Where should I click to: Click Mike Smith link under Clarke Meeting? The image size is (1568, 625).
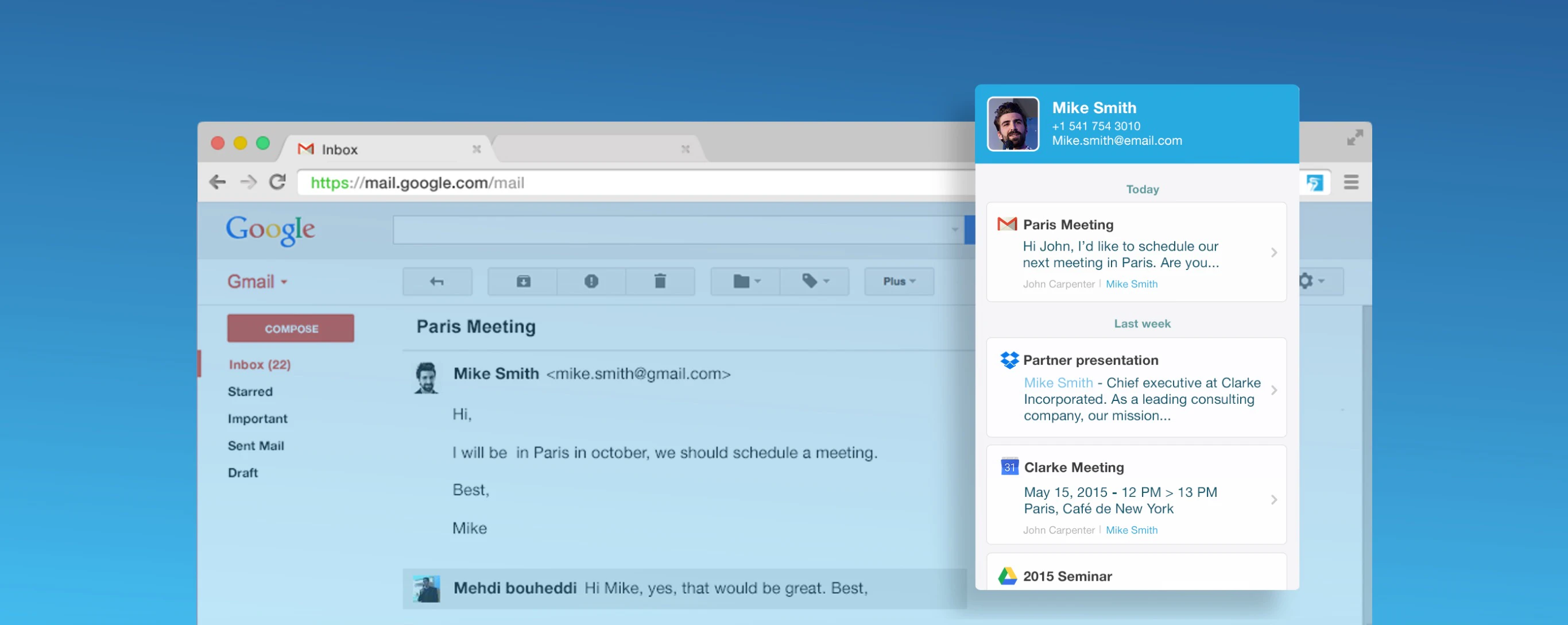click(1132, 530)
